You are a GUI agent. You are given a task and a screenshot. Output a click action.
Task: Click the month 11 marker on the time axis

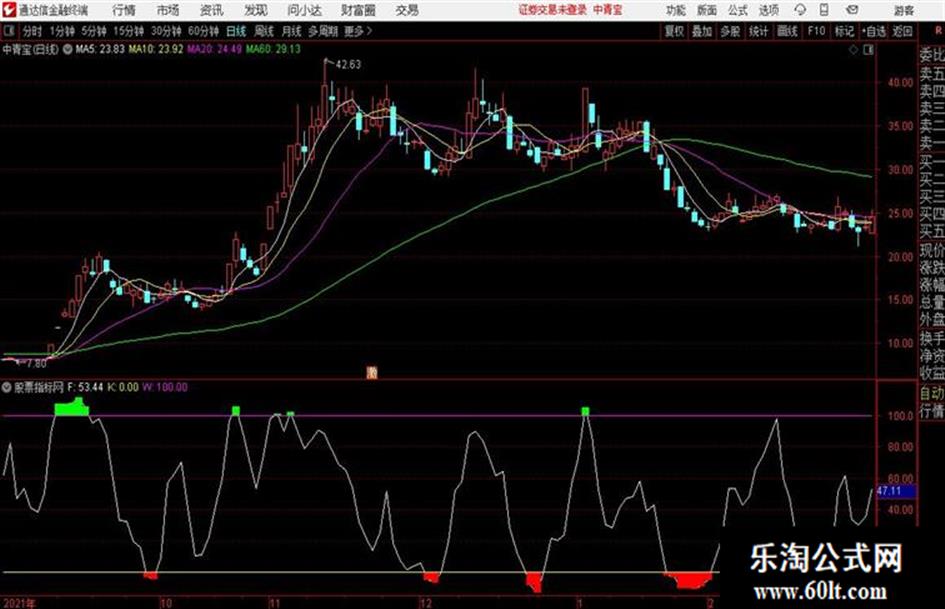275,603
